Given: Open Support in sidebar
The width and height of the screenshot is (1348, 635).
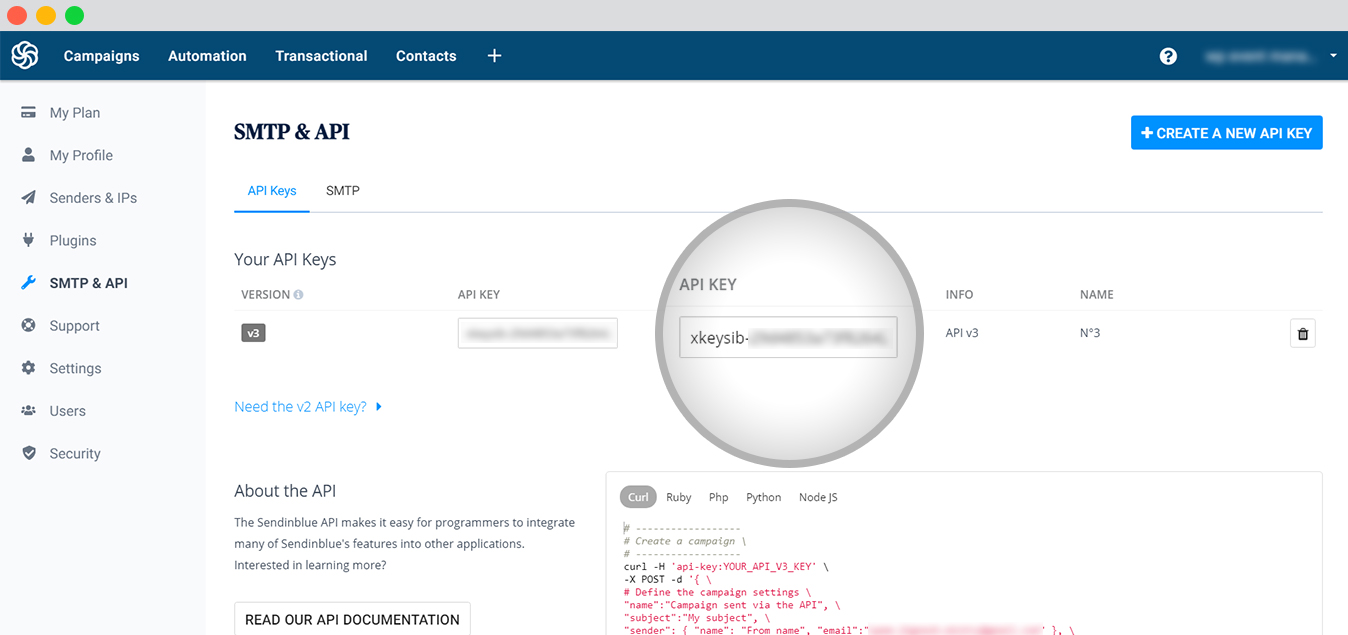Looking at the screenshot, I should pyautogui.click(x=75, y=326).
